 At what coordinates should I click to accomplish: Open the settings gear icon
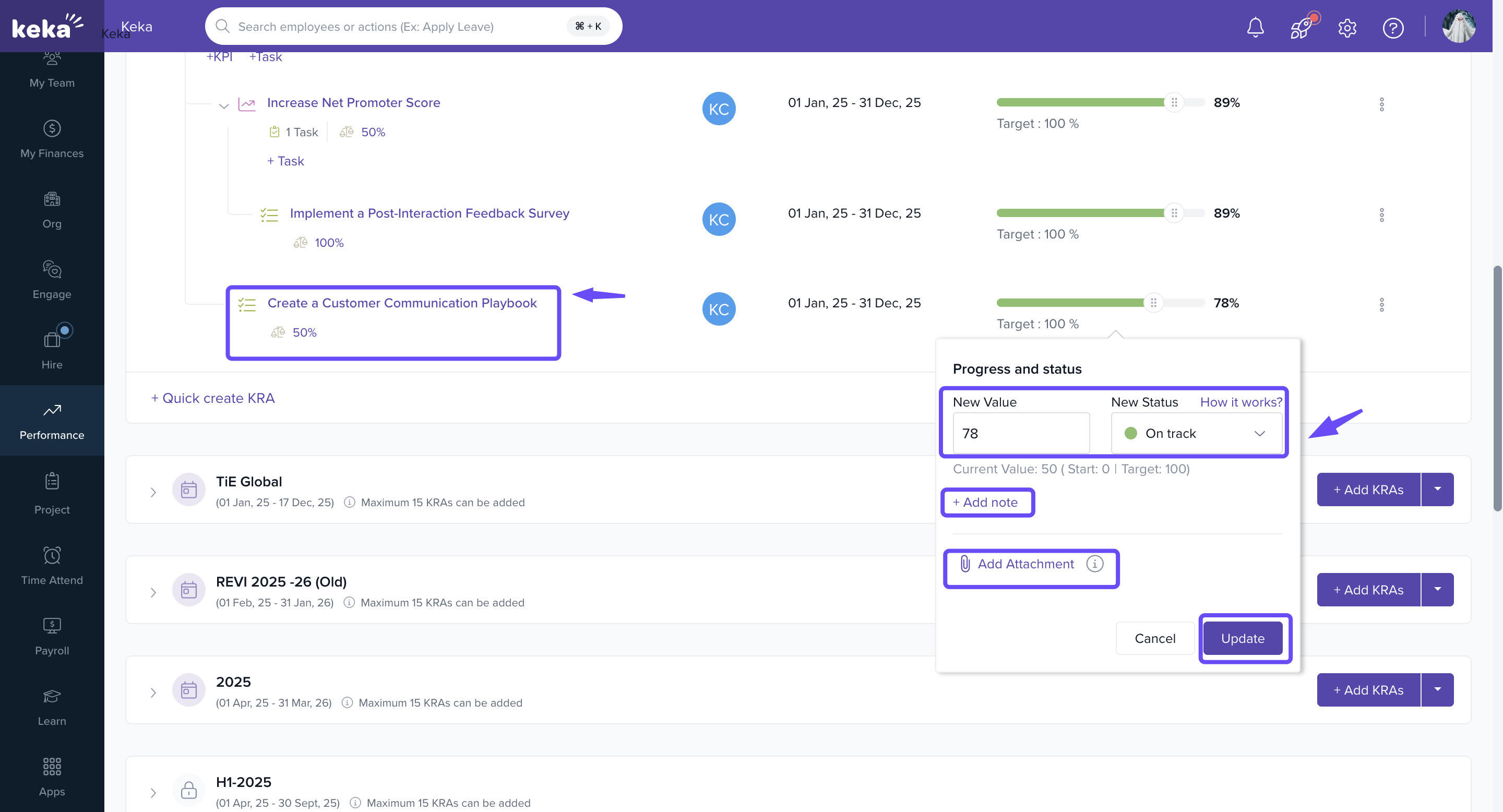pos(1346,28)
